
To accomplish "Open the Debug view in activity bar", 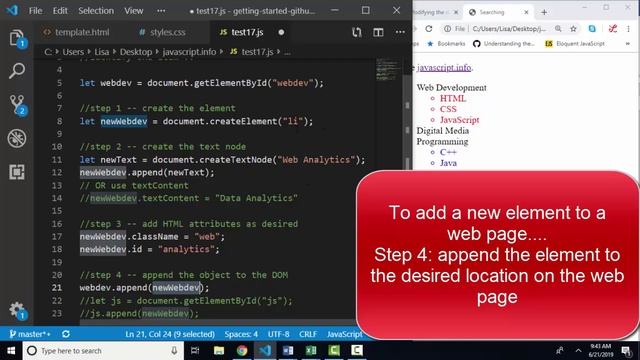I will [17, 138].
